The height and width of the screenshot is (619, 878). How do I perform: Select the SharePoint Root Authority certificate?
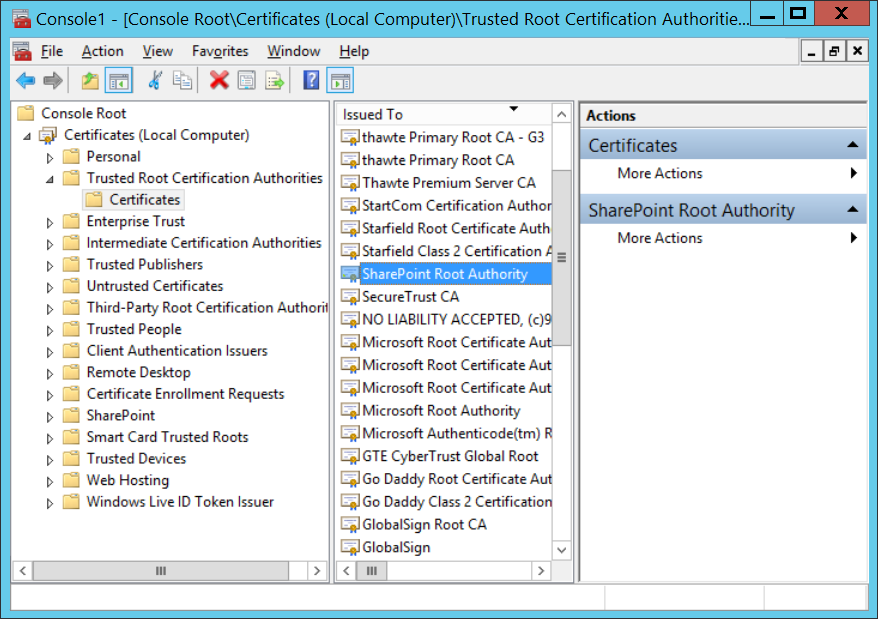445,274
